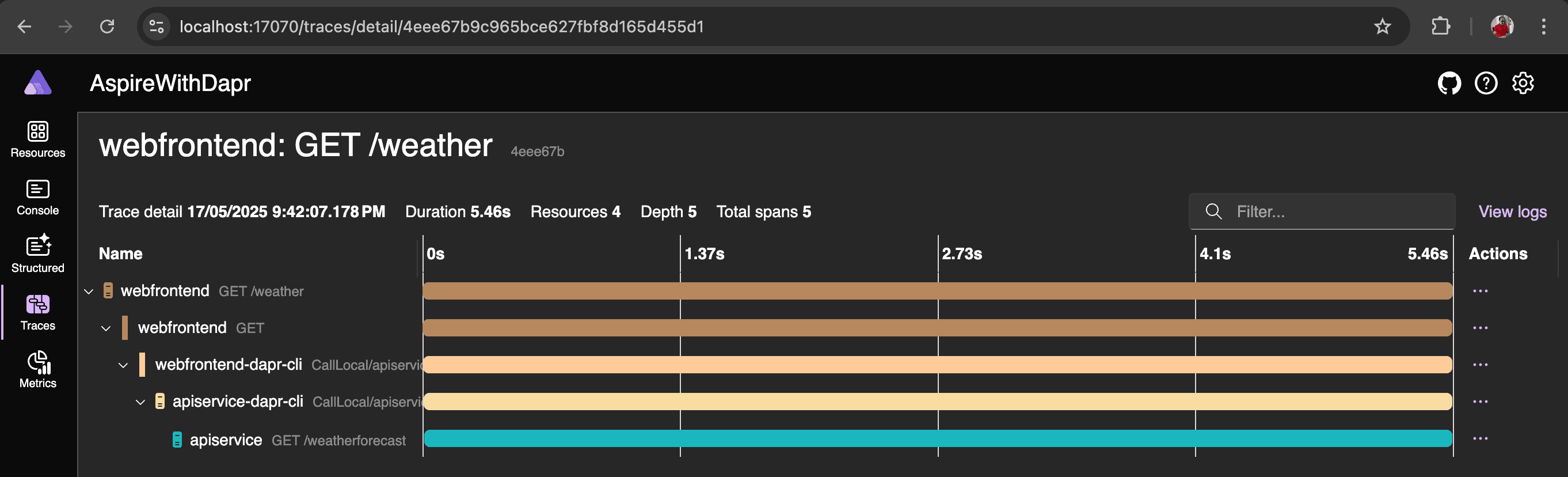Open actions menu for apiservice-dapr-cli span
1568x477 pixels.
pyautogui.click(x=1481, y=402)
